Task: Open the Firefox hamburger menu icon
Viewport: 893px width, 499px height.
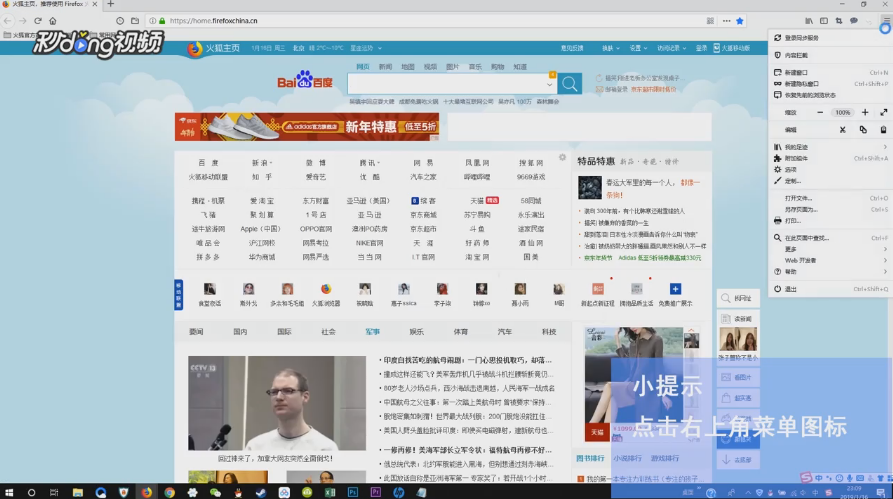Action: (886, 21)
